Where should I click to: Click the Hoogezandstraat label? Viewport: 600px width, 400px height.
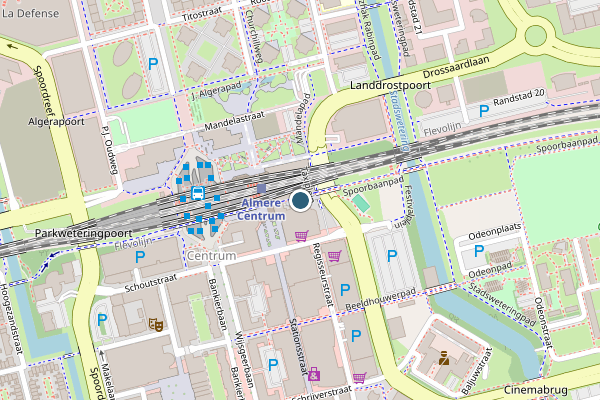point(11,318)
